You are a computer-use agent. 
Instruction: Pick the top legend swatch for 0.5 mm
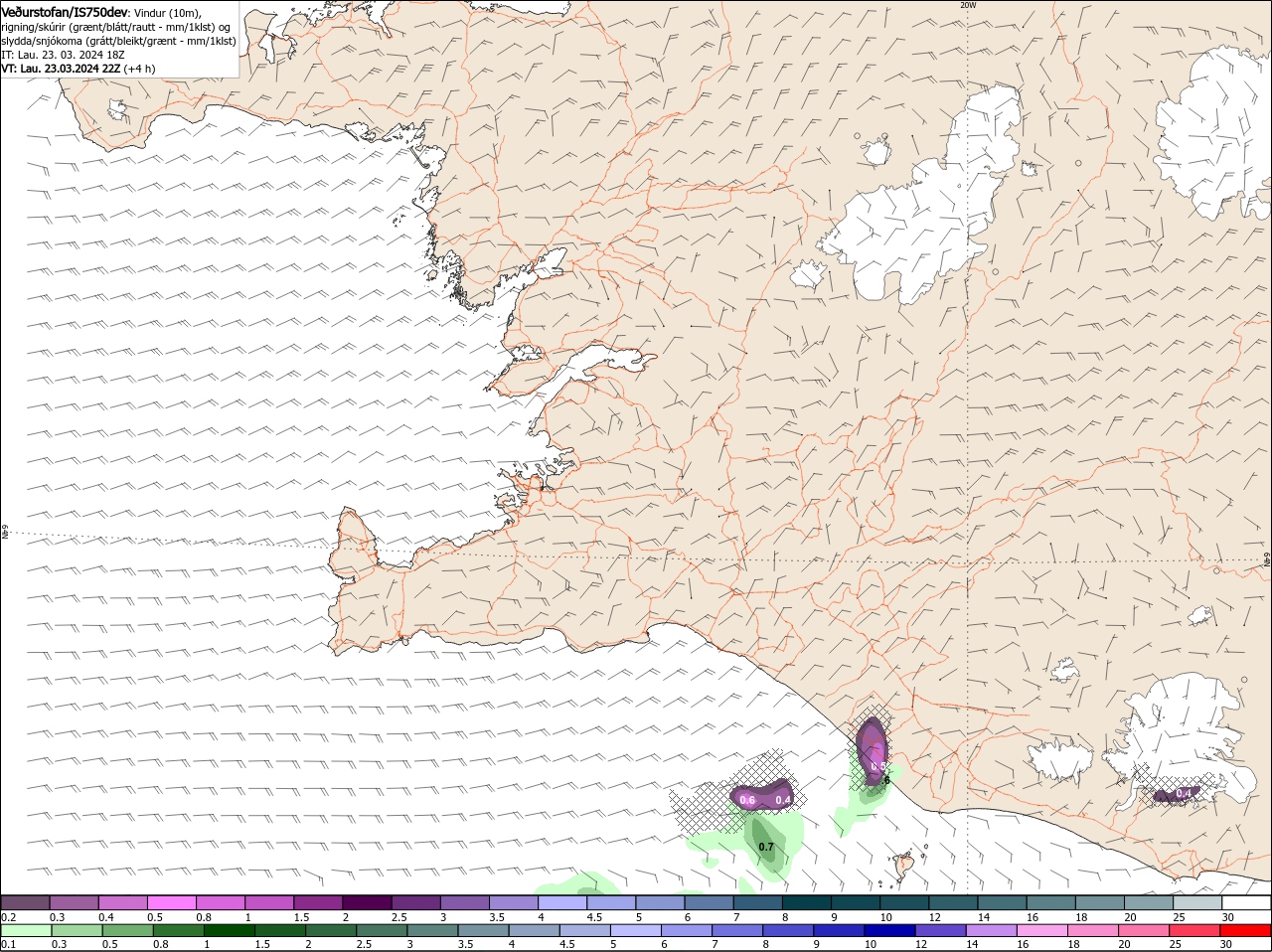171,902
